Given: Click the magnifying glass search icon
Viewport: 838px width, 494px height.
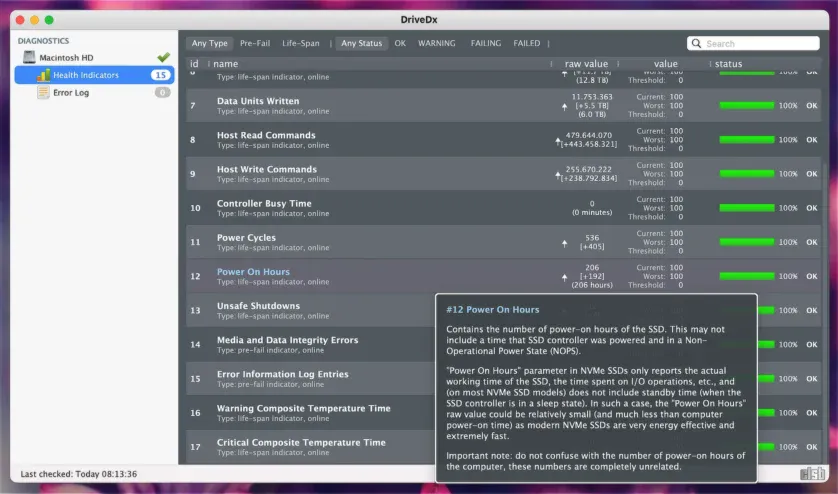Looking at the screenshot, I should tap(697, 44).
